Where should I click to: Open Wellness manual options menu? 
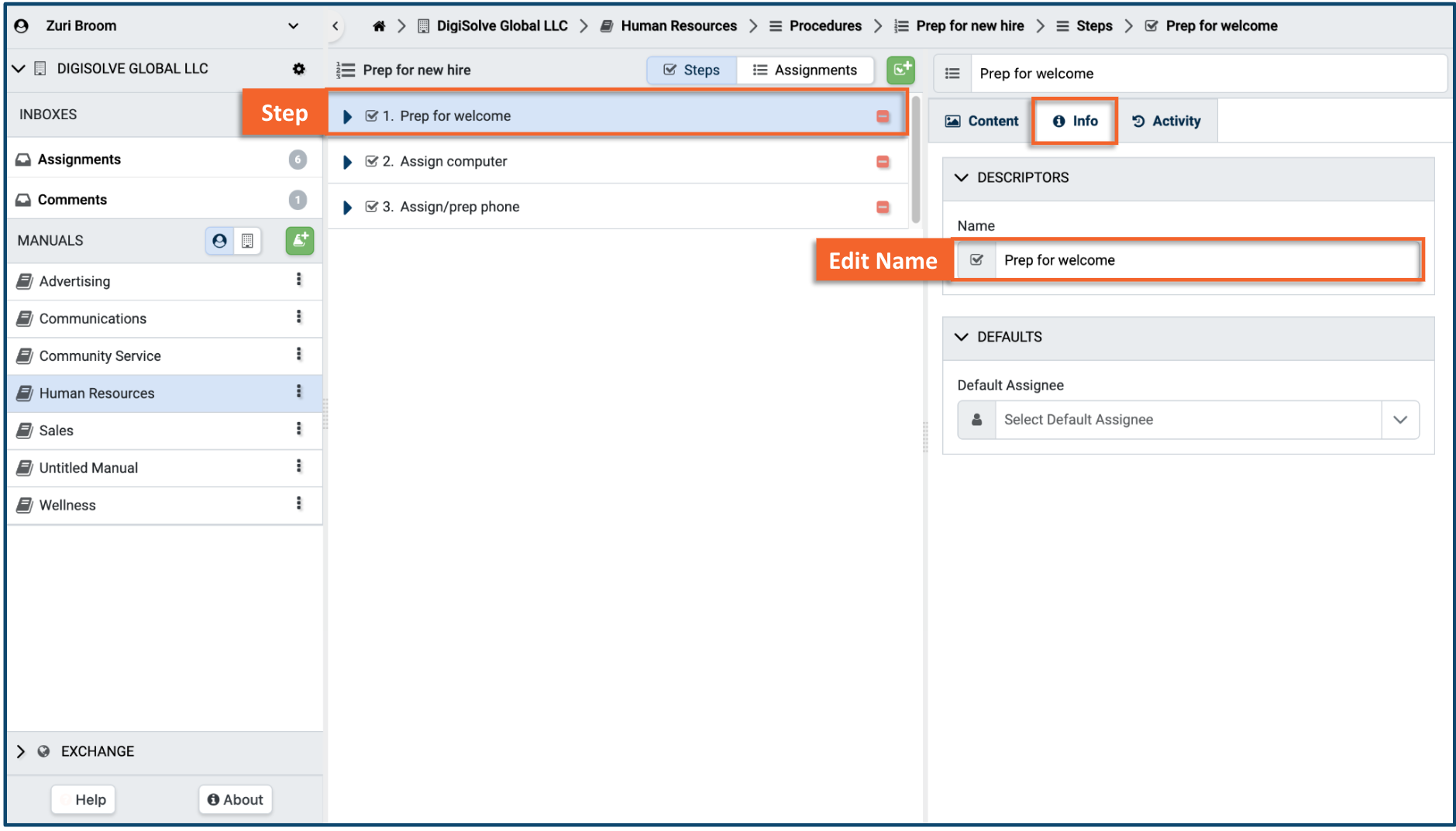[299, 503]
